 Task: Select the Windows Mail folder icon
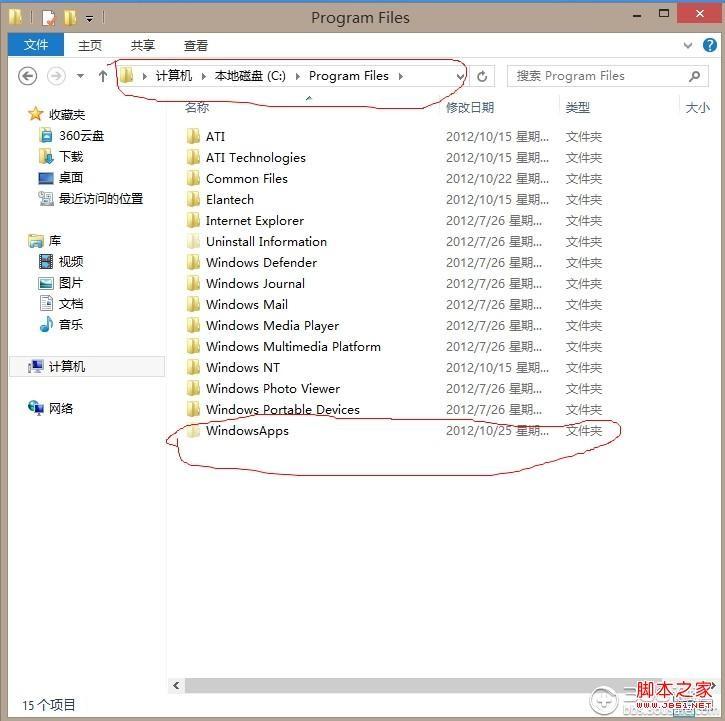[x=193, y=304]
